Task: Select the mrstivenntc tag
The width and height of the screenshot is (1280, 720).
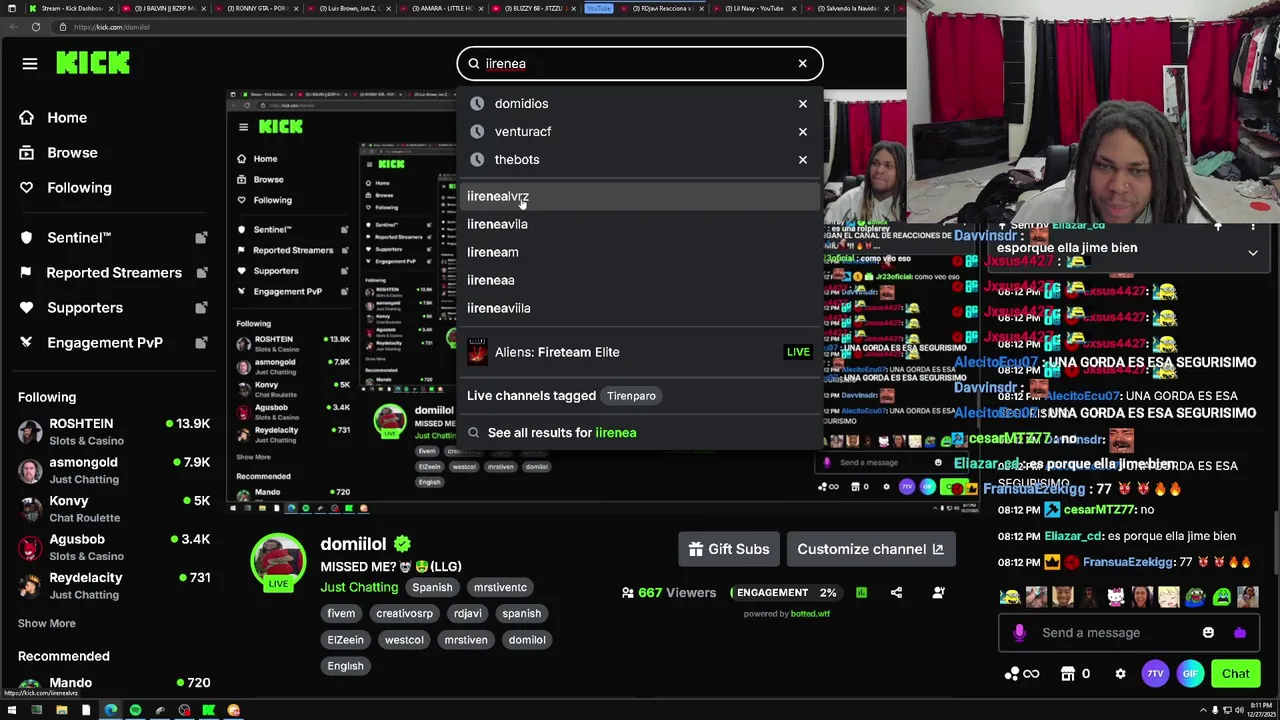Action: point(500,588)
